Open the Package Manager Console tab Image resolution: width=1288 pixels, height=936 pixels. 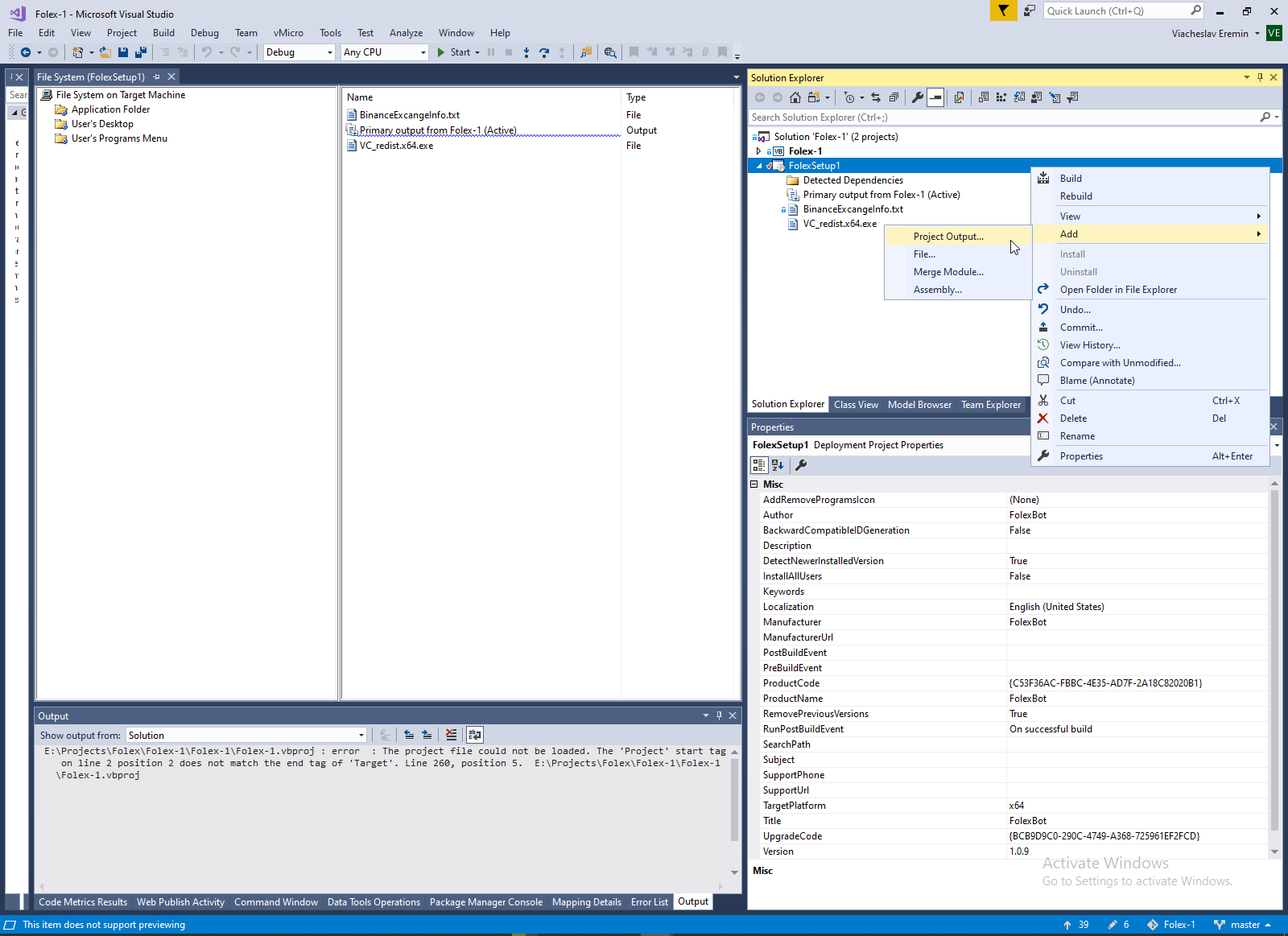point(485,902)
